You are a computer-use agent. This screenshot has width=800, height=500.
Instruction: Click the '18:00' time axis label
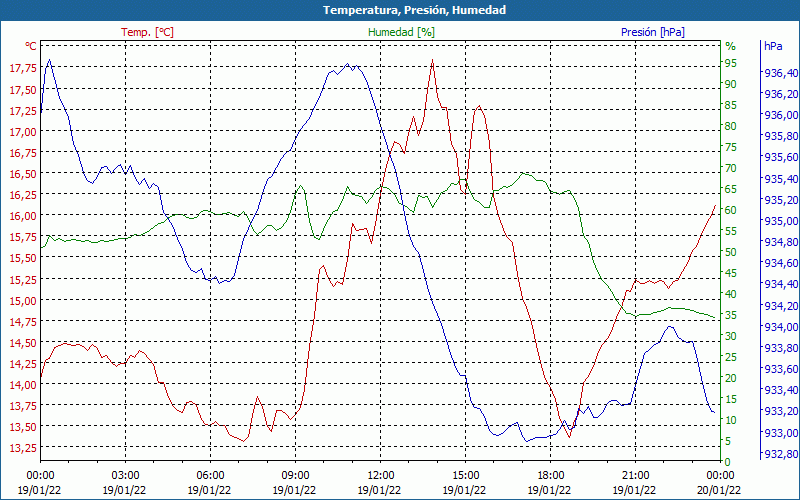[x=551, y=474]
